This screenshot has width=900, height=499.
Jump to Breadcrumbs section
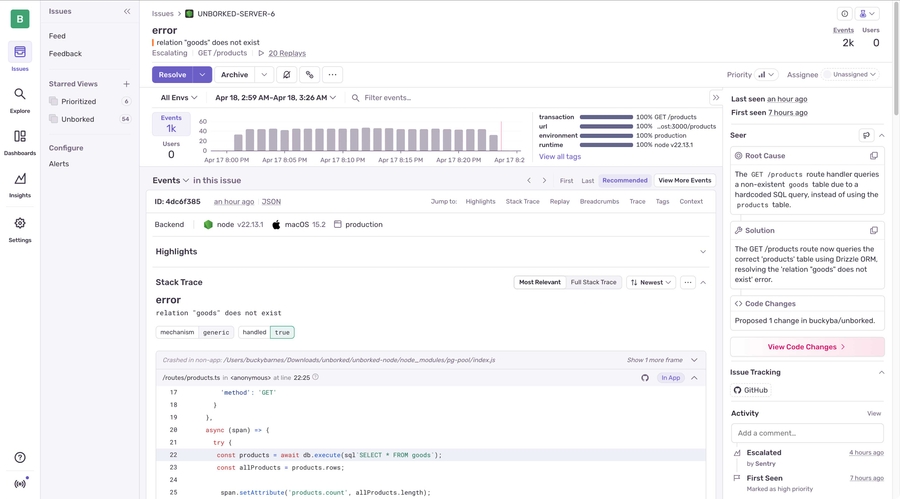point(599,201)
